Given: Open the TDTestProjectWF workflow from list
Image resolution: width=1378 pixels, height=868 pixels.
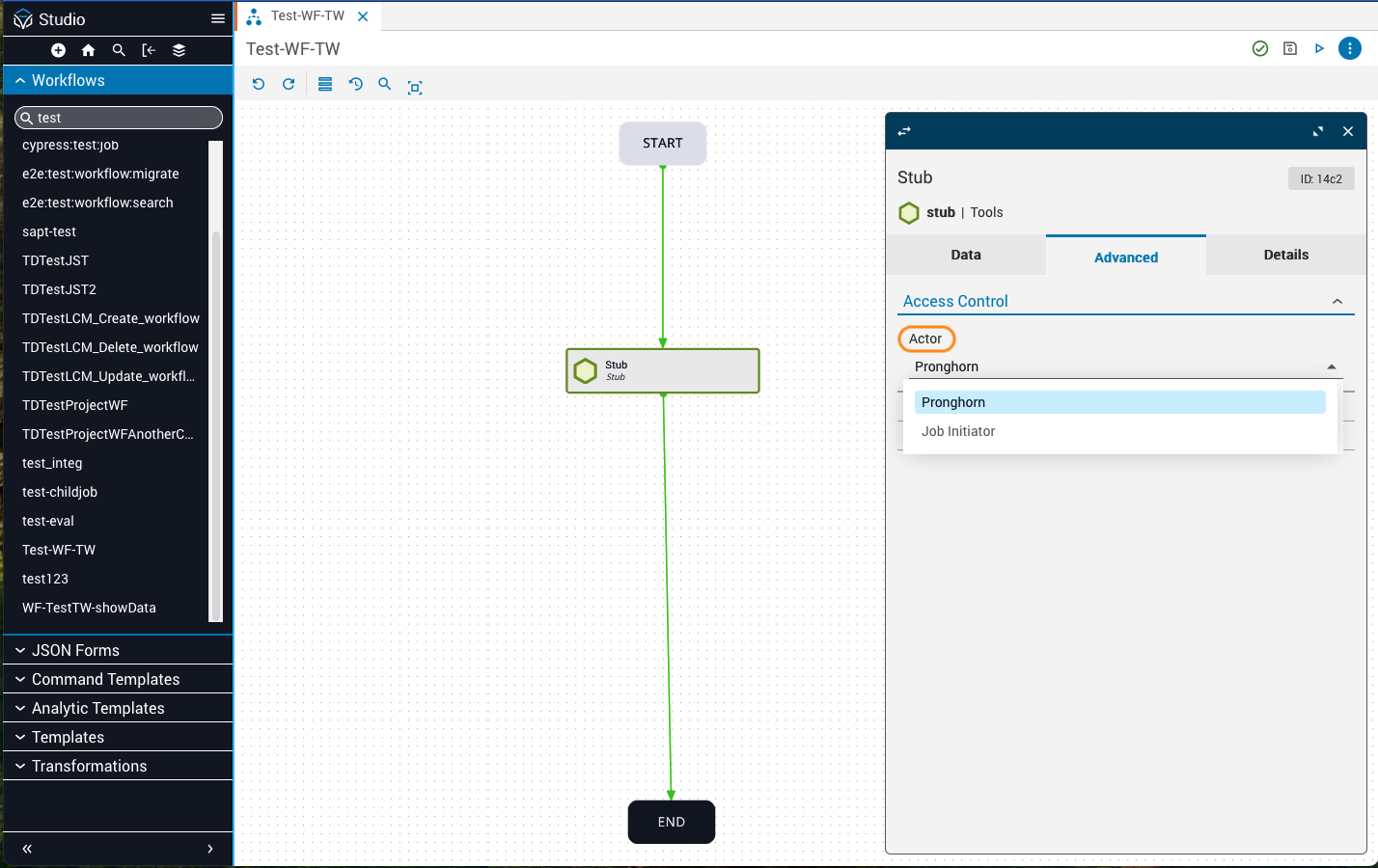Looking at the screenshot, I should 75,405.
